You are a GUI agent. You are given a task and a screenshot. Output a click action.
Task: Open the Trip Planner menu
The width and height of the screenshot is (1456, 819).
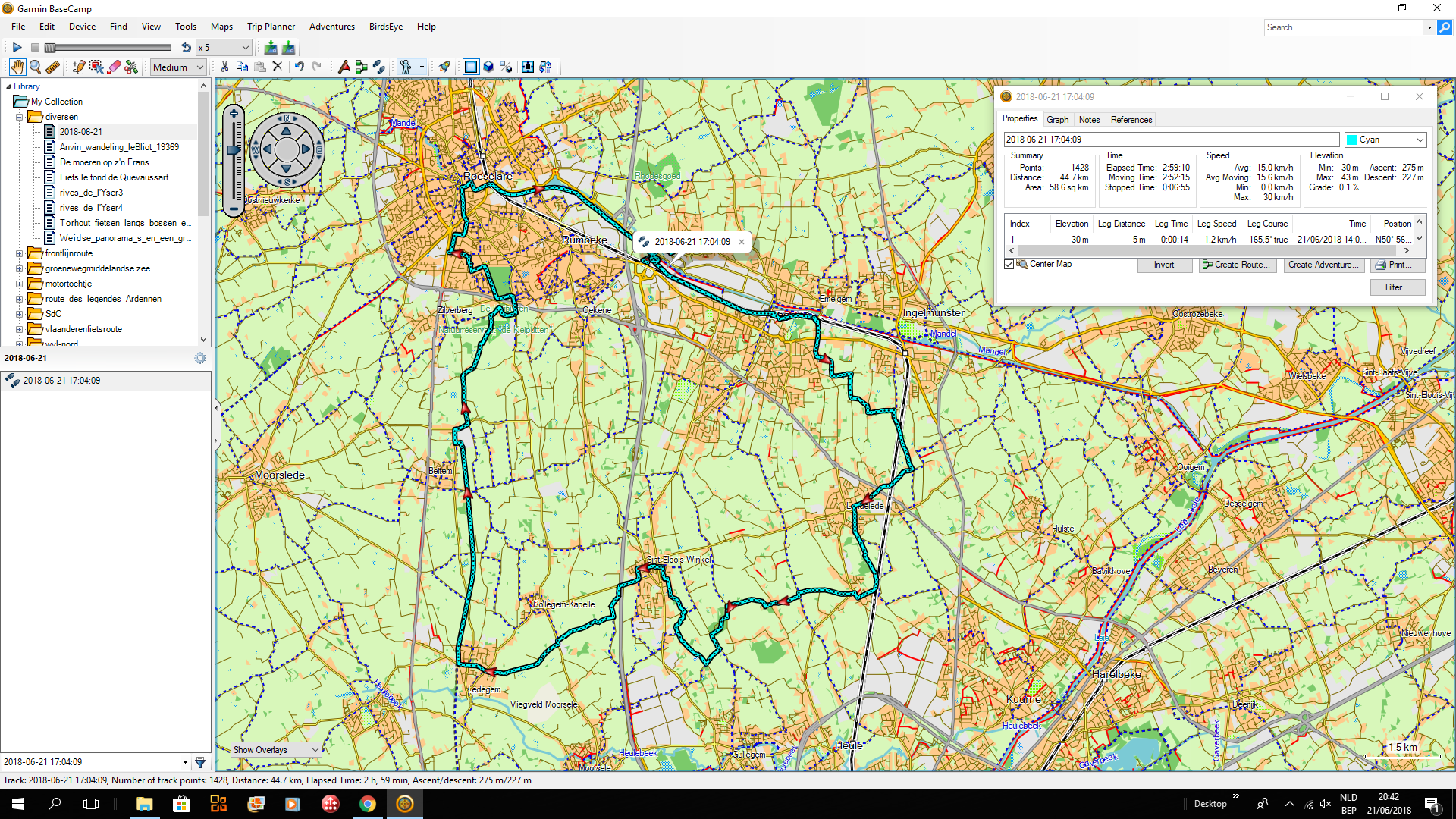tap(271, 27)
